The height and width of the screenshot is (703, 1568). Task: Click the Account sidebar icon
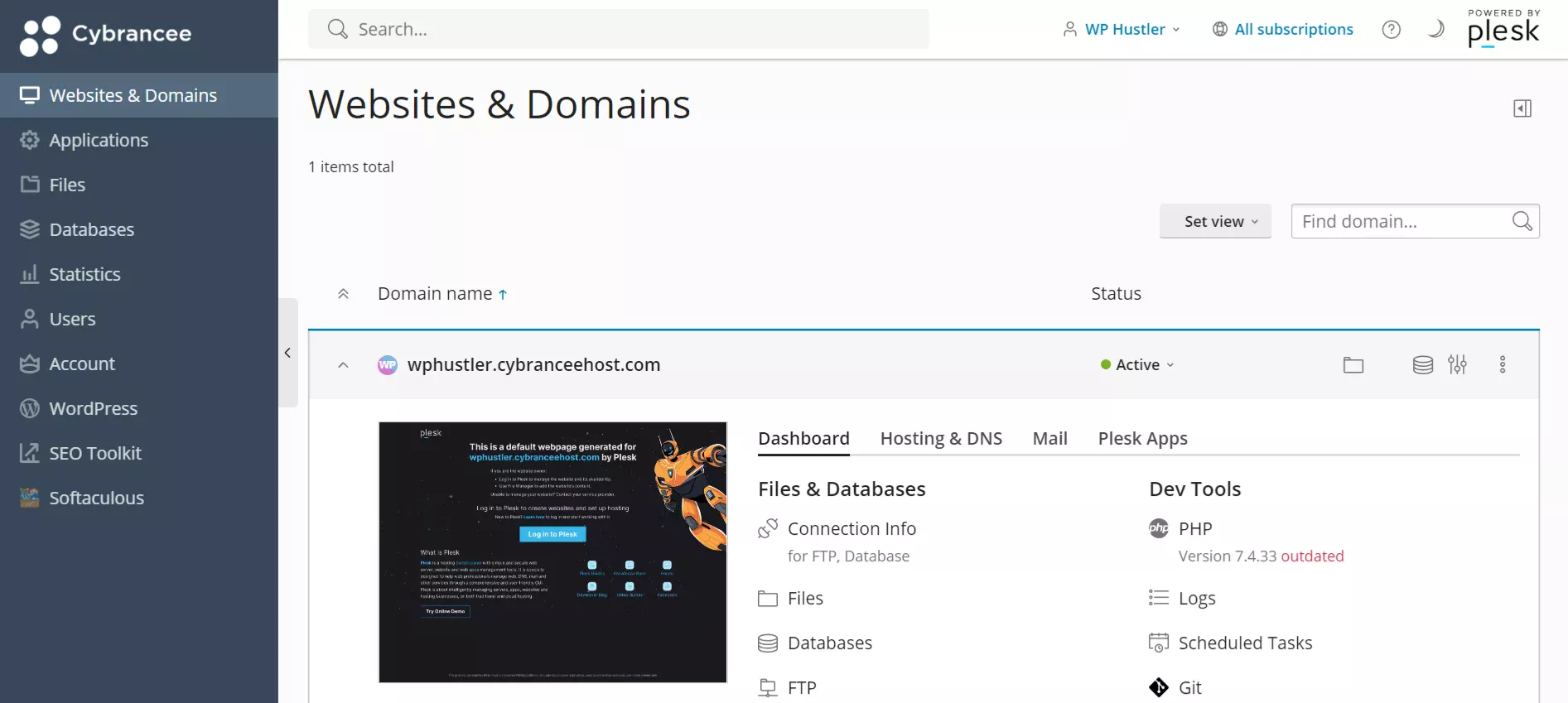click(30, 364)
